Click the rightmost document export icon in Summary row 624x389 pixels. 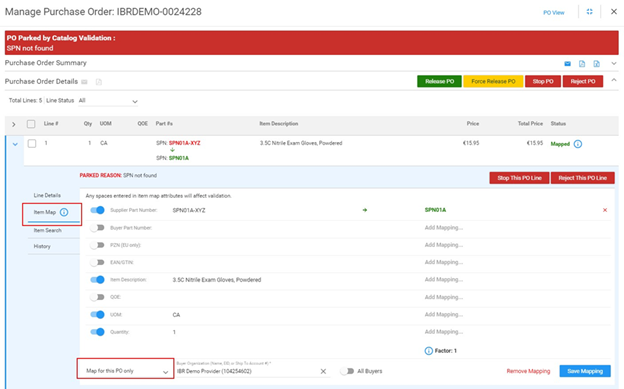point(596,64)
